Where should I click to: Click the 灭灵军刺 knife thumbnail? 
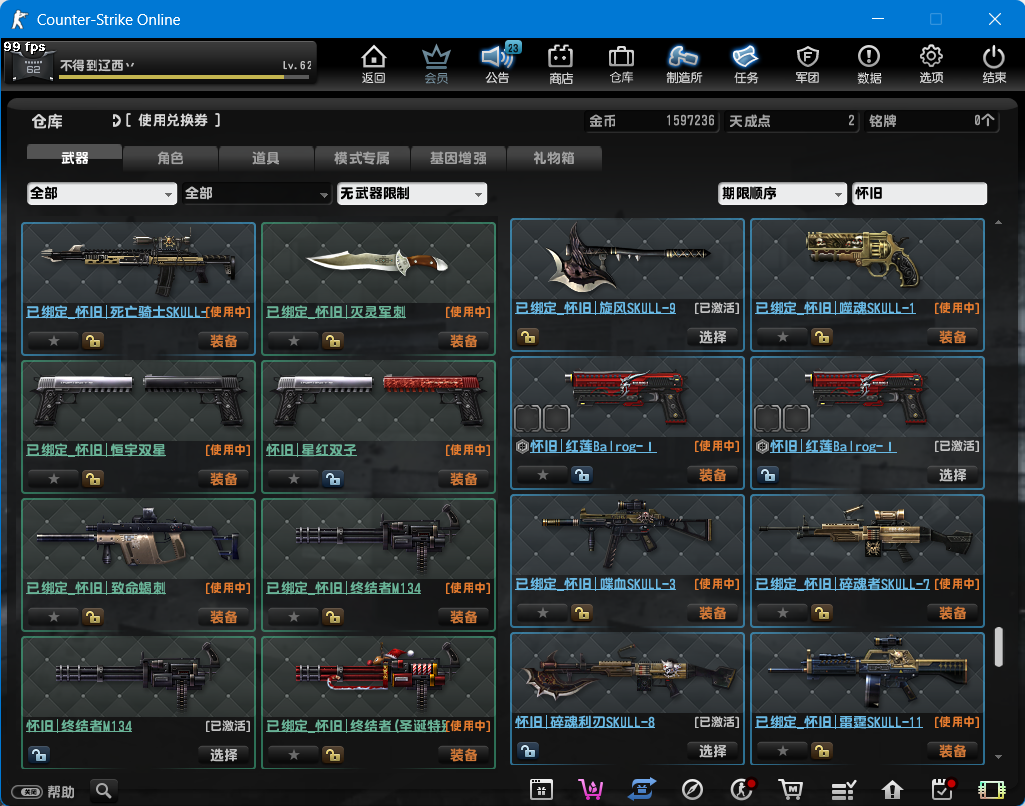378,263
